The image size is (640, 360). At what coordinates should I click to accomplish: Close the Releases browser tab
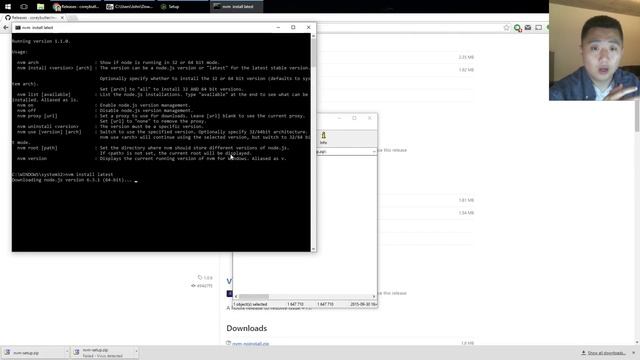point(62,18)
